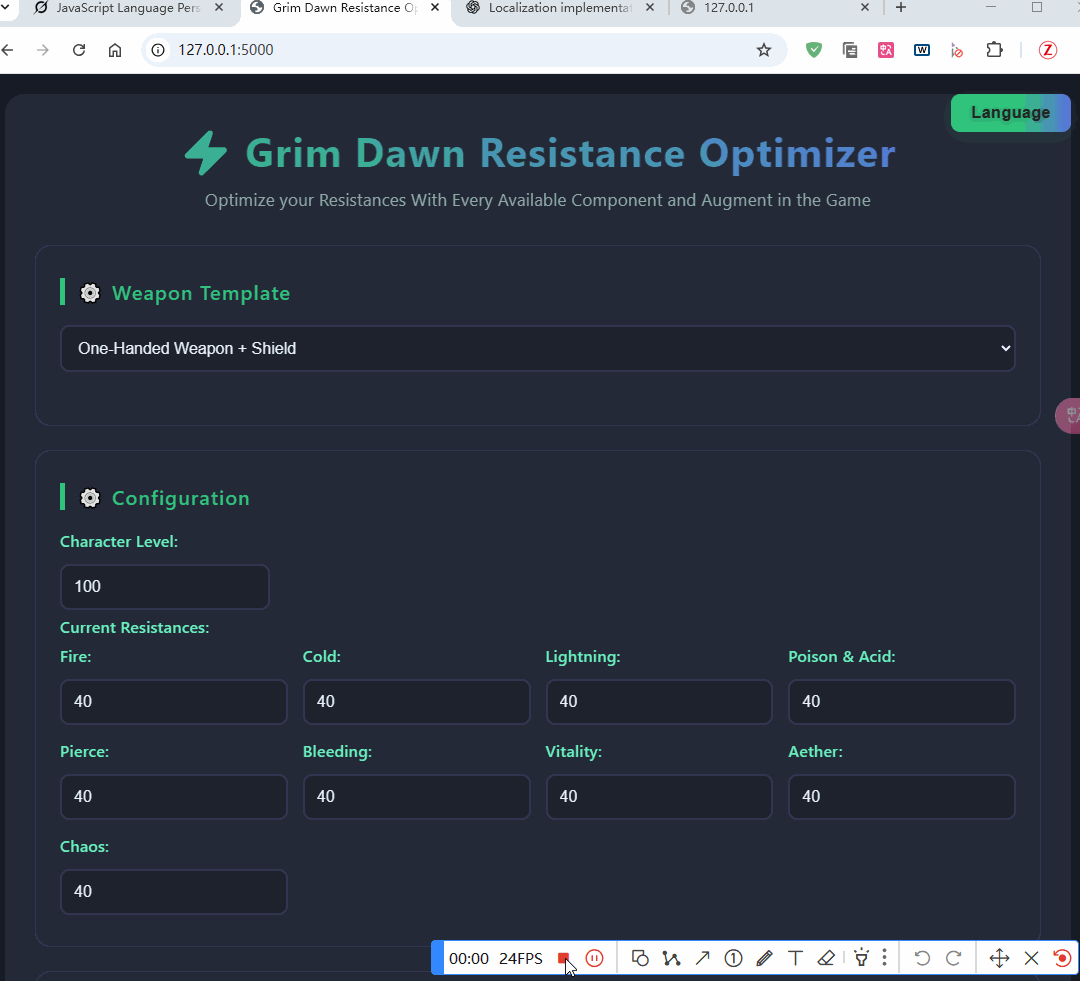Screen dimensions: 1080x981
Task: Edit the Chaos resistance field
Action: click(174, 892)
